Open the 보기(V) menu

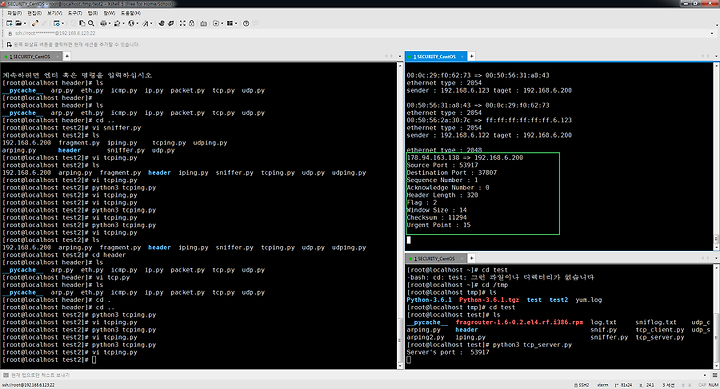pos(55,13)
